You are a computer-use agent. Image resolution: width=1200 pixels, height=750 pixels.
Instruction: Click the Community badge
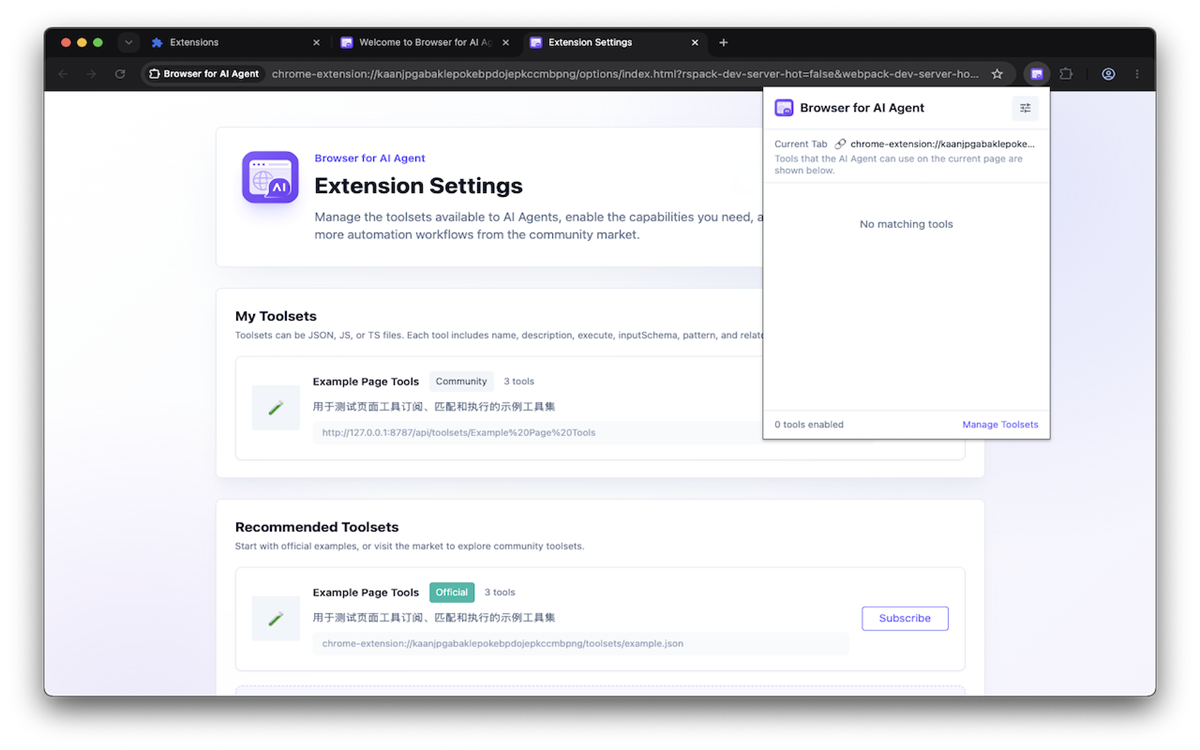click(461, 381)
